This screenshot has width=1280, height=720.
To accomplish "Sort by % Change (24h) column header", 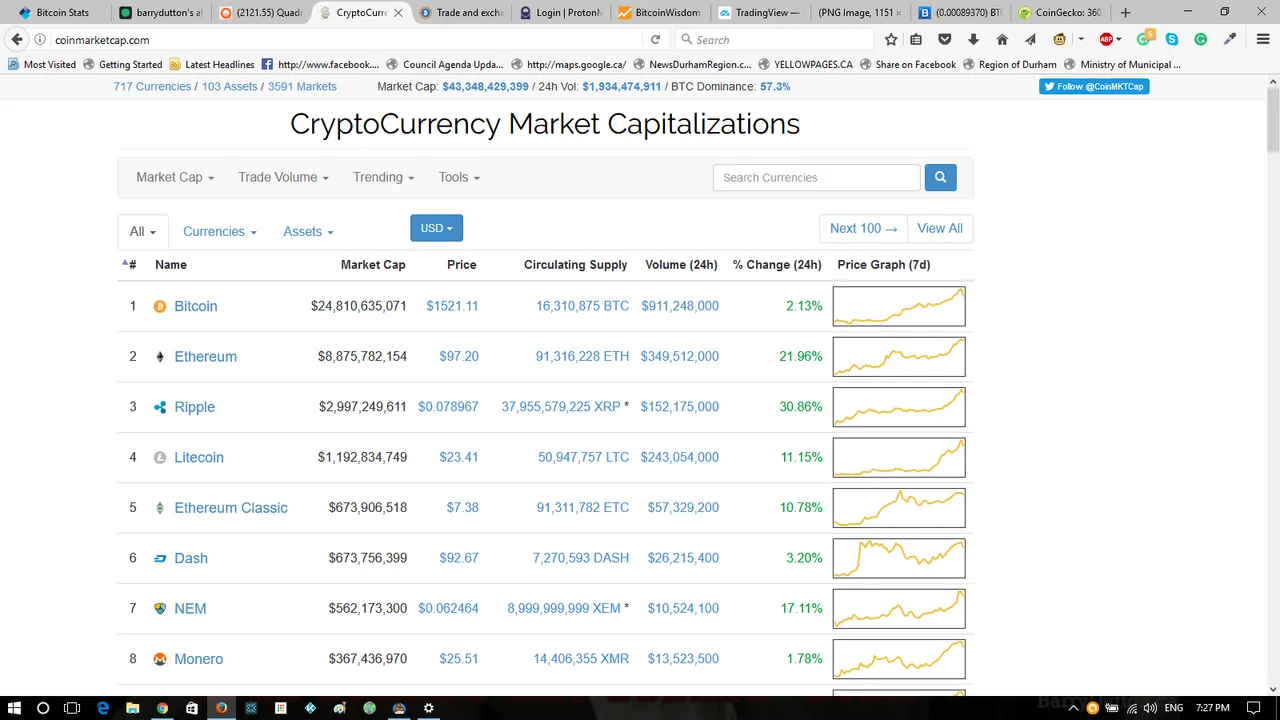I will pyautogui.click(x=777, y=265).
